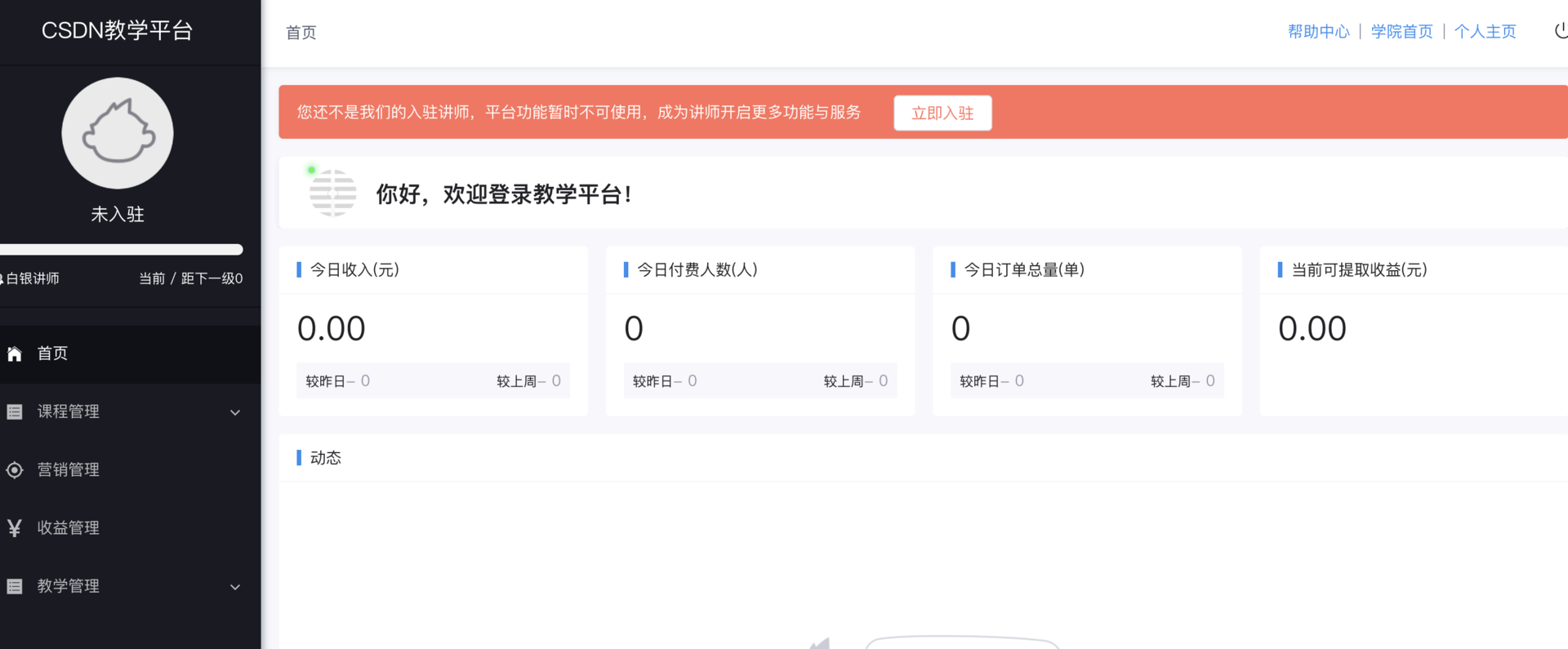Click the 当前可提取收益(元) card title
1568x649 pixels.
[1359, 269]
